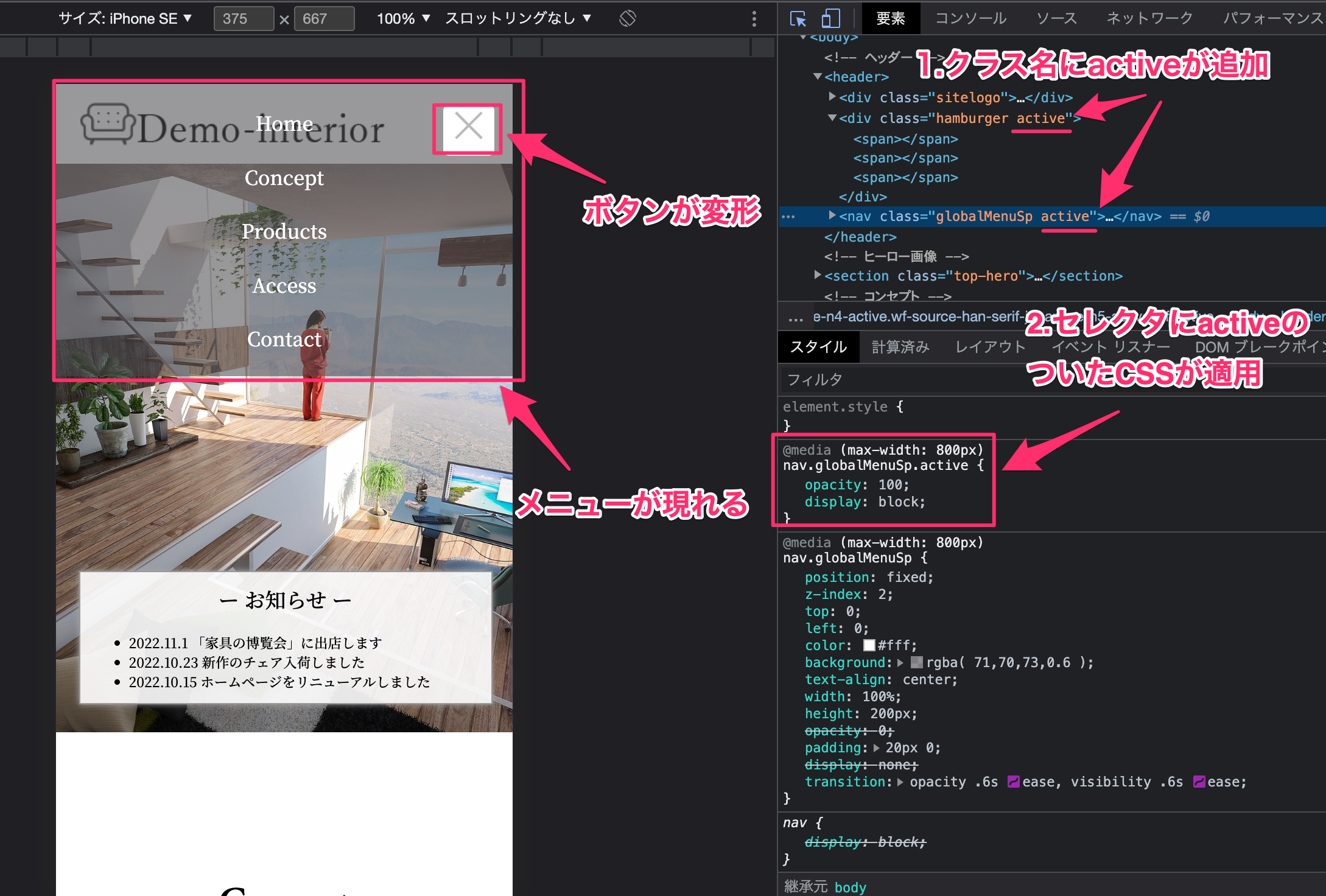
Task: Open the second ease timing editor swatch
Action: pos(1199,782)
